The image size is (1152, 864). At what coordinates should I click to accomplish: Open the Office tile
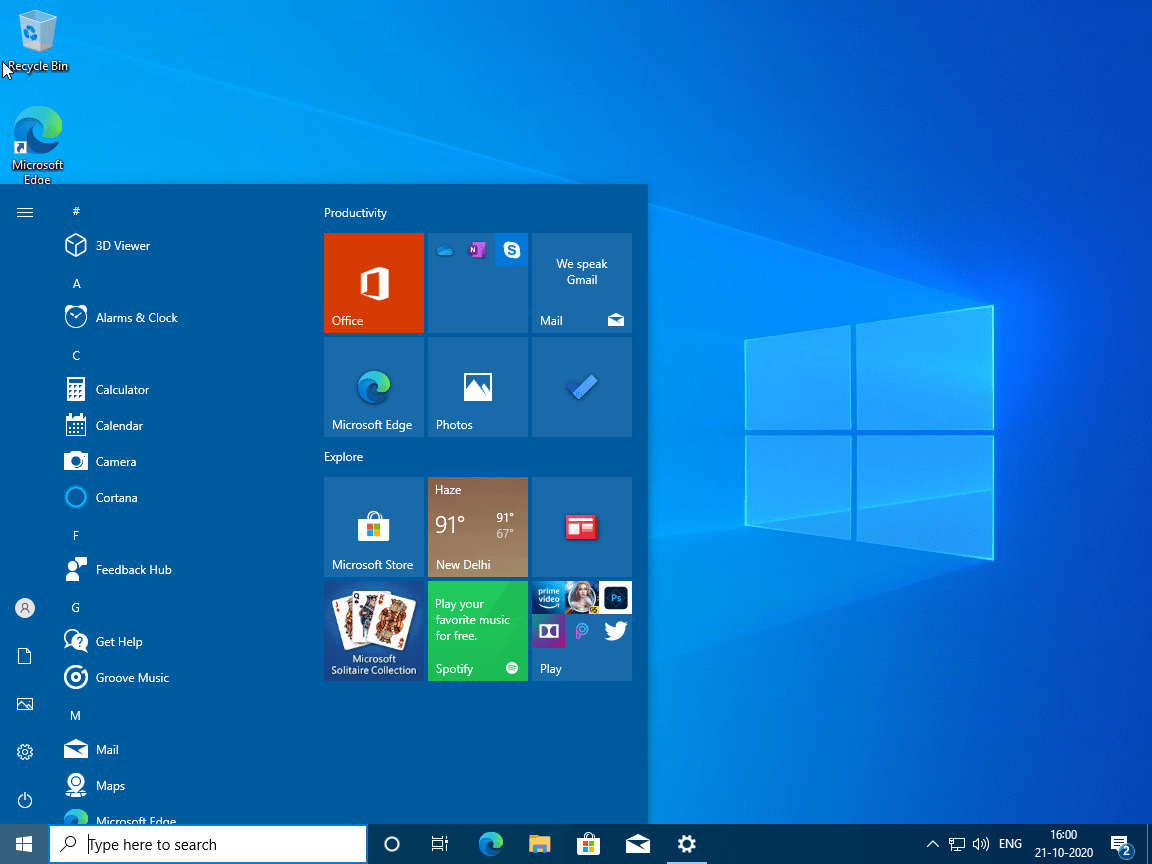[373, 283]
